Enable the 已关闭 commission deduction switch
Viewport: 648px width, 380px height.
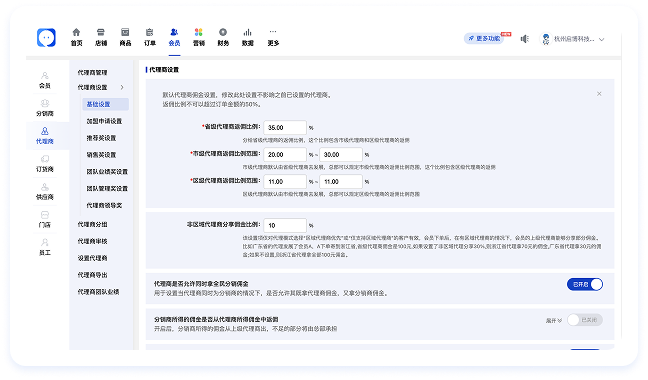[585, 320]
